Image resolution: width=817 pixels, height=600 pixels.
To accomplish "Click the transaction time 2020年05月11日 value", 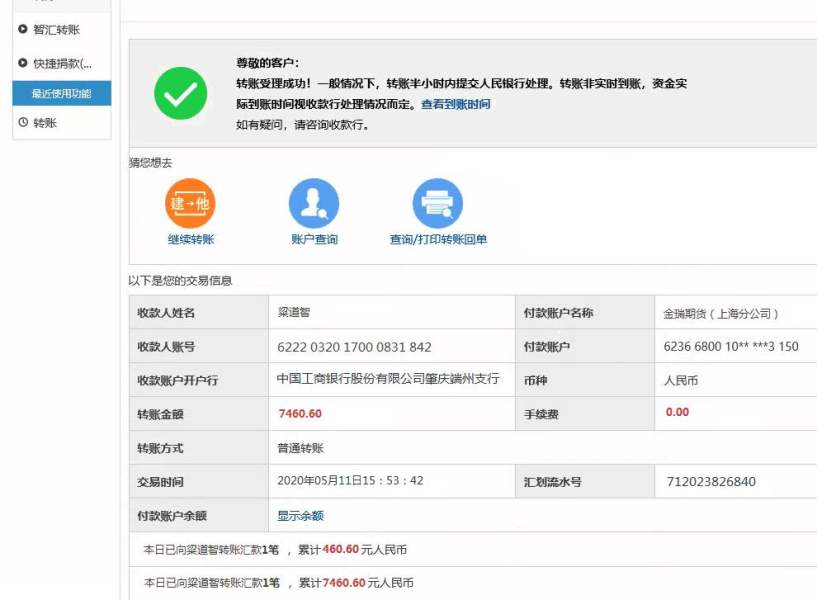I will [350, 481].
